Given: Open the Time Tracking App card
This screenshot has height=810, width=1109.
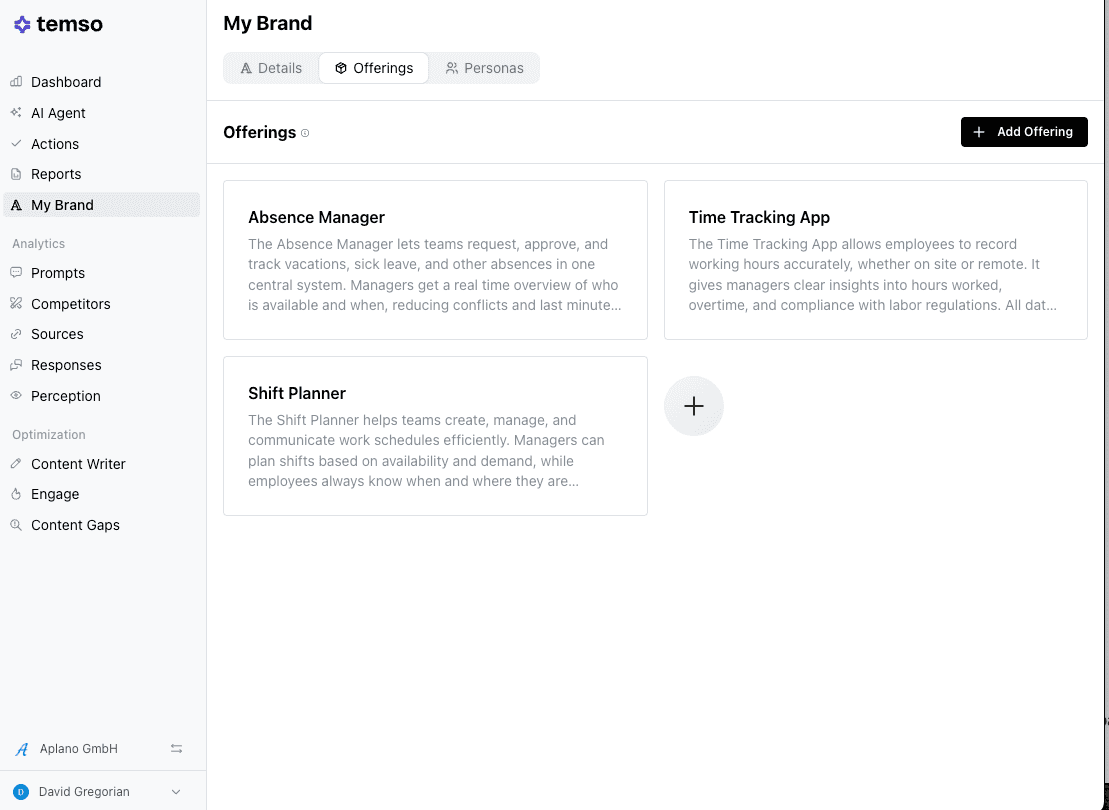Looking at the screenshot, I should (875, 260).
